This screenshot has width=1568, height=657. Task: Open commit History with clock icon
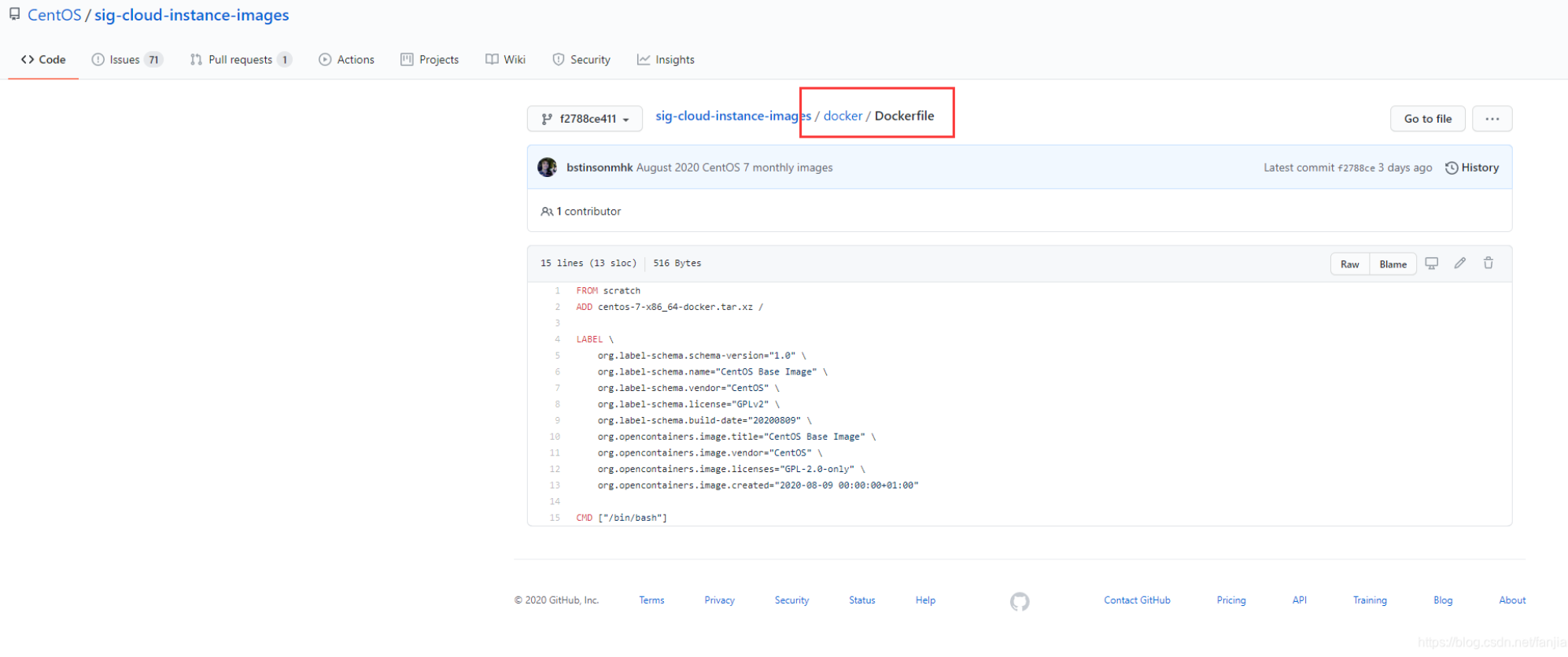point(1471,168)
